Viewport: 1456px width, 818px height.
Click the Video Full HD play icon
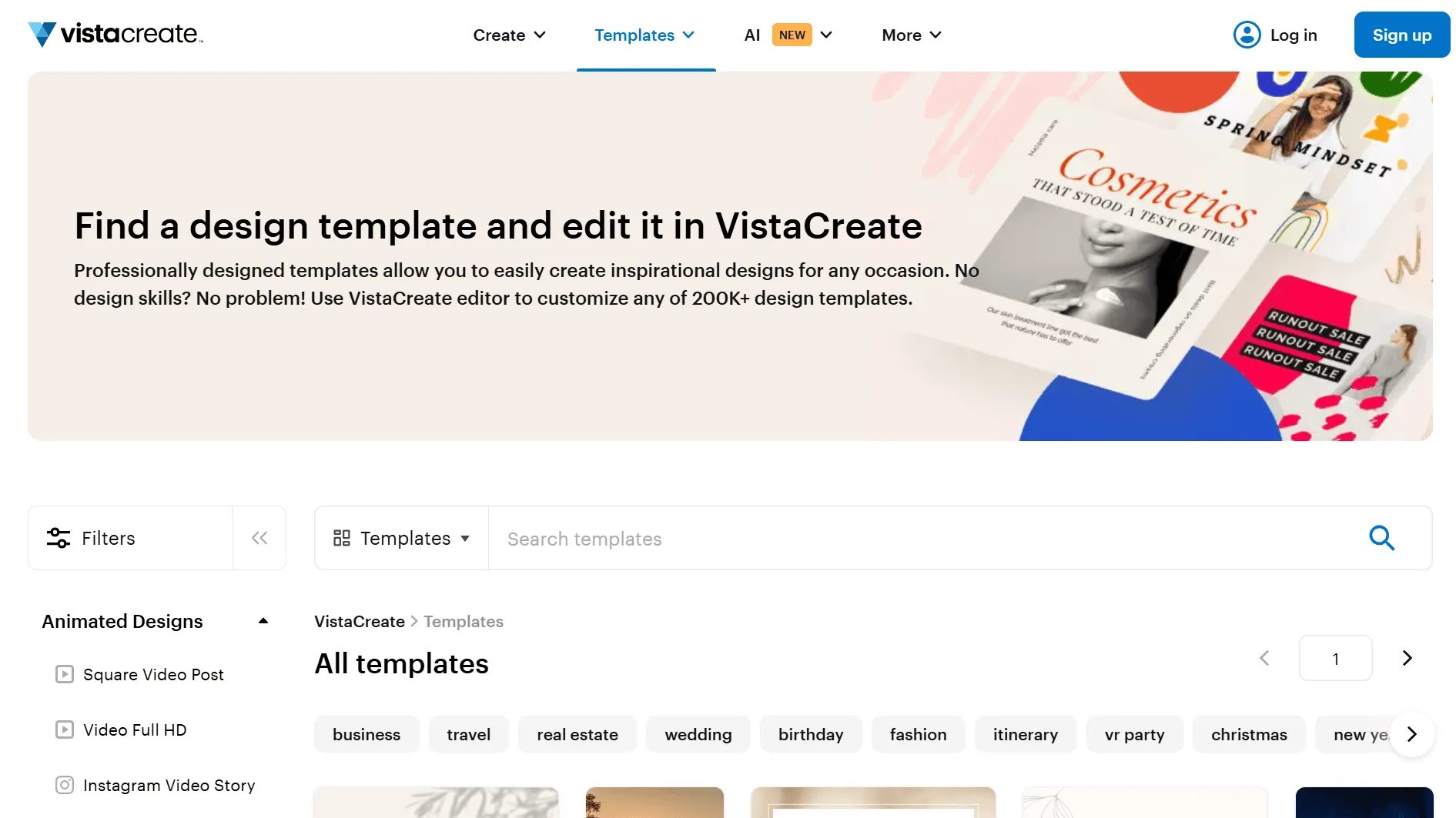coord(65,730)
